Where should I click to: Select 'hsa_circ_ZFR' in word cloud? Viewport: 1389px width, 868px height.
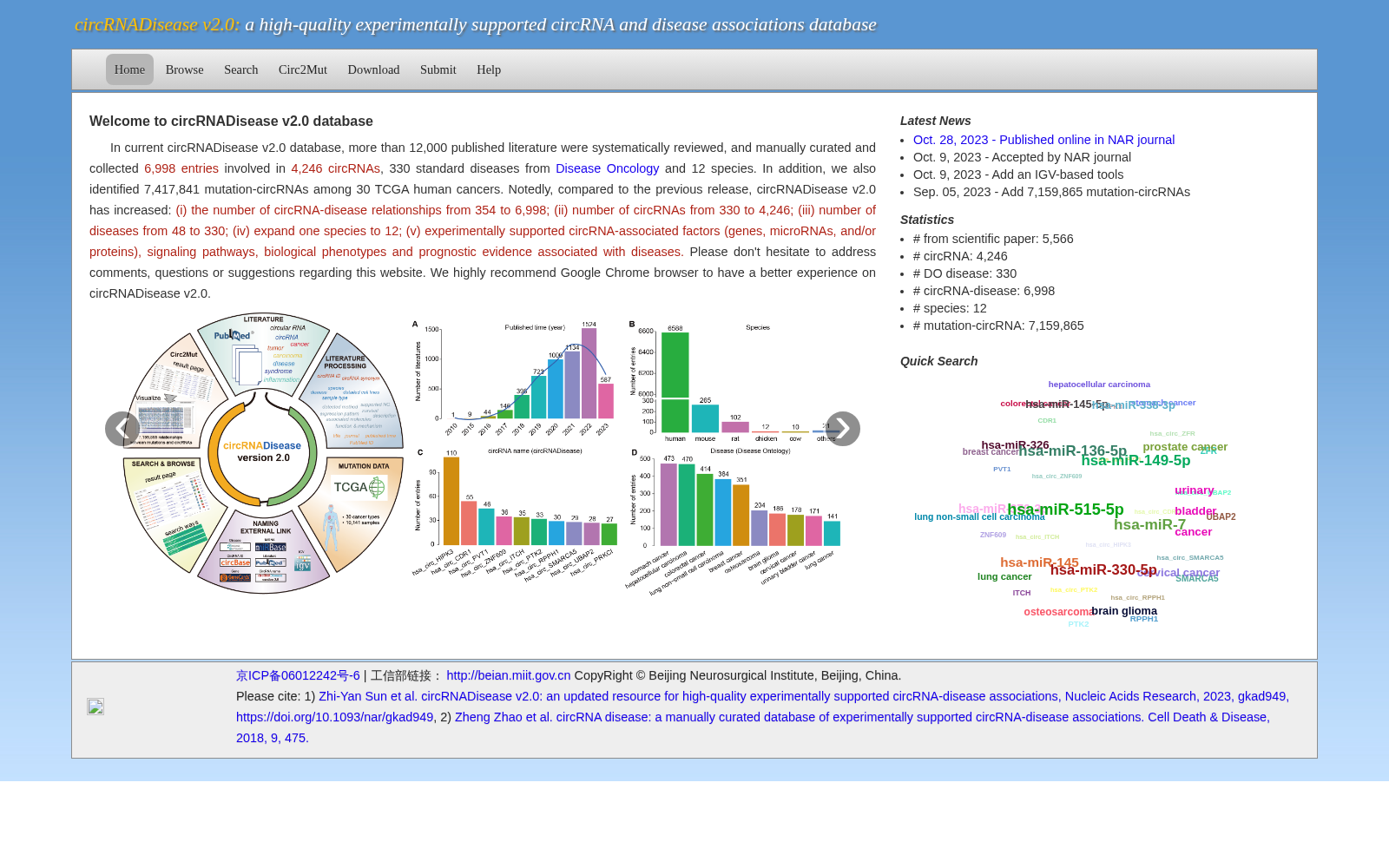(x=1172, y=434)
